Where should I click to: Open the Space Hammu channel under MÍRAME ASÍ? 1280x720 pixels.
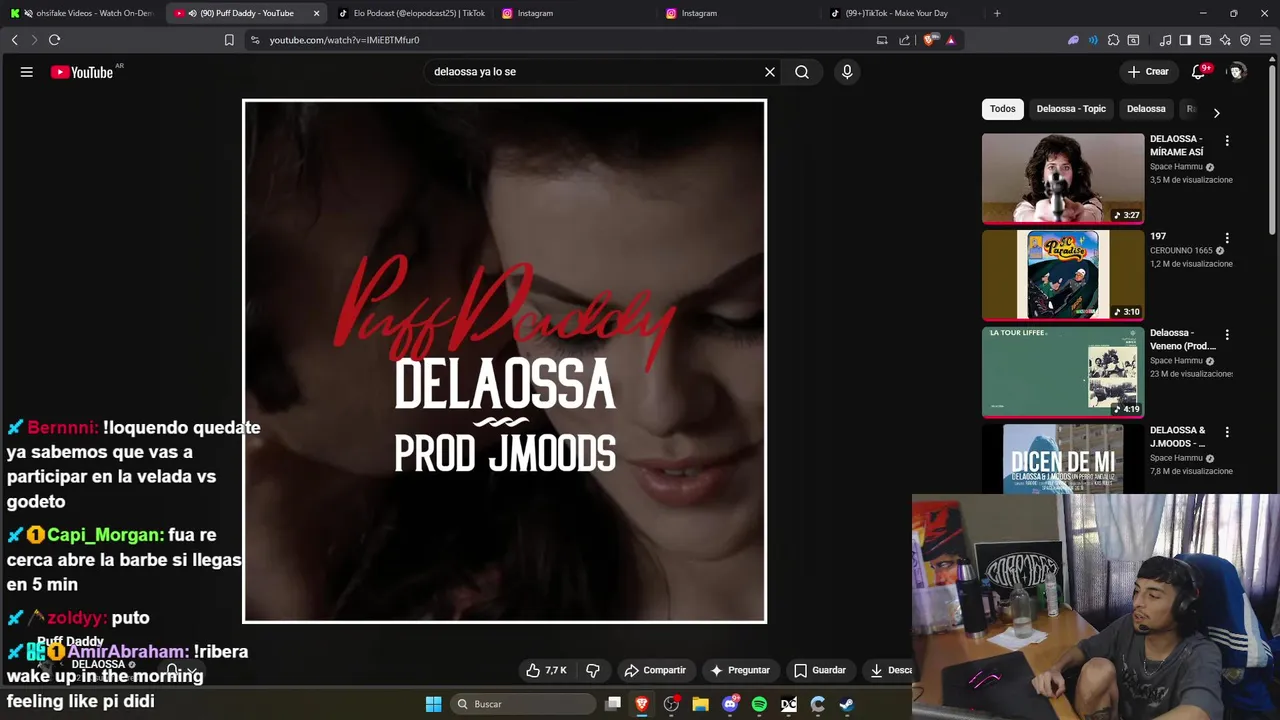[x=1176, y=167]
